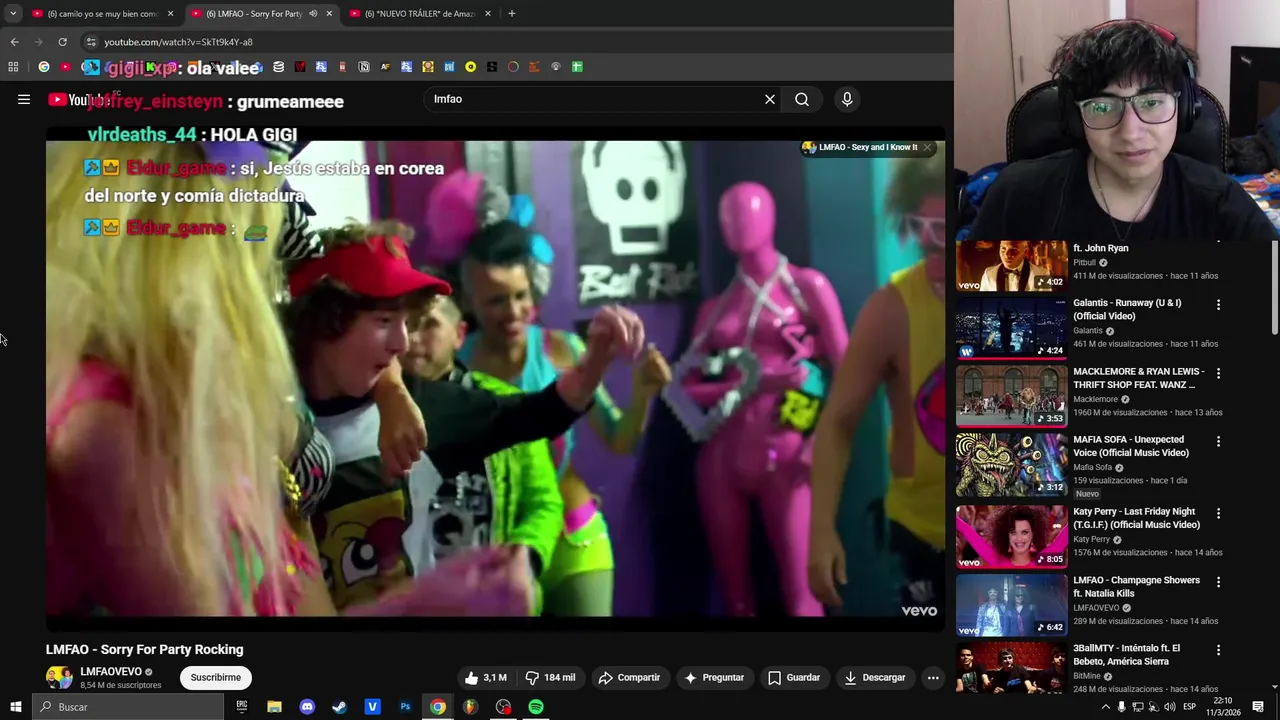Open the Katy Perry Last Friday Night thumbnail
The width and height of the screenshot is (1280, 720).
[x=1011, y=536]
